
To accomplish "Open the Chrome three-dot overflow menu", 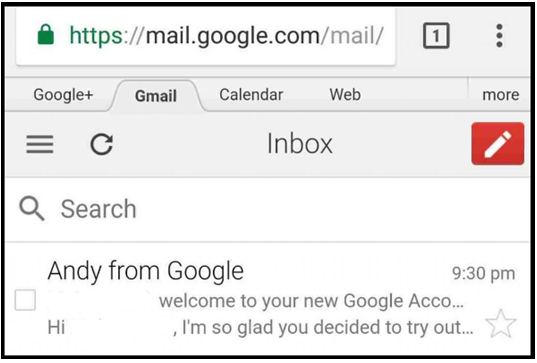I will 499,35.
